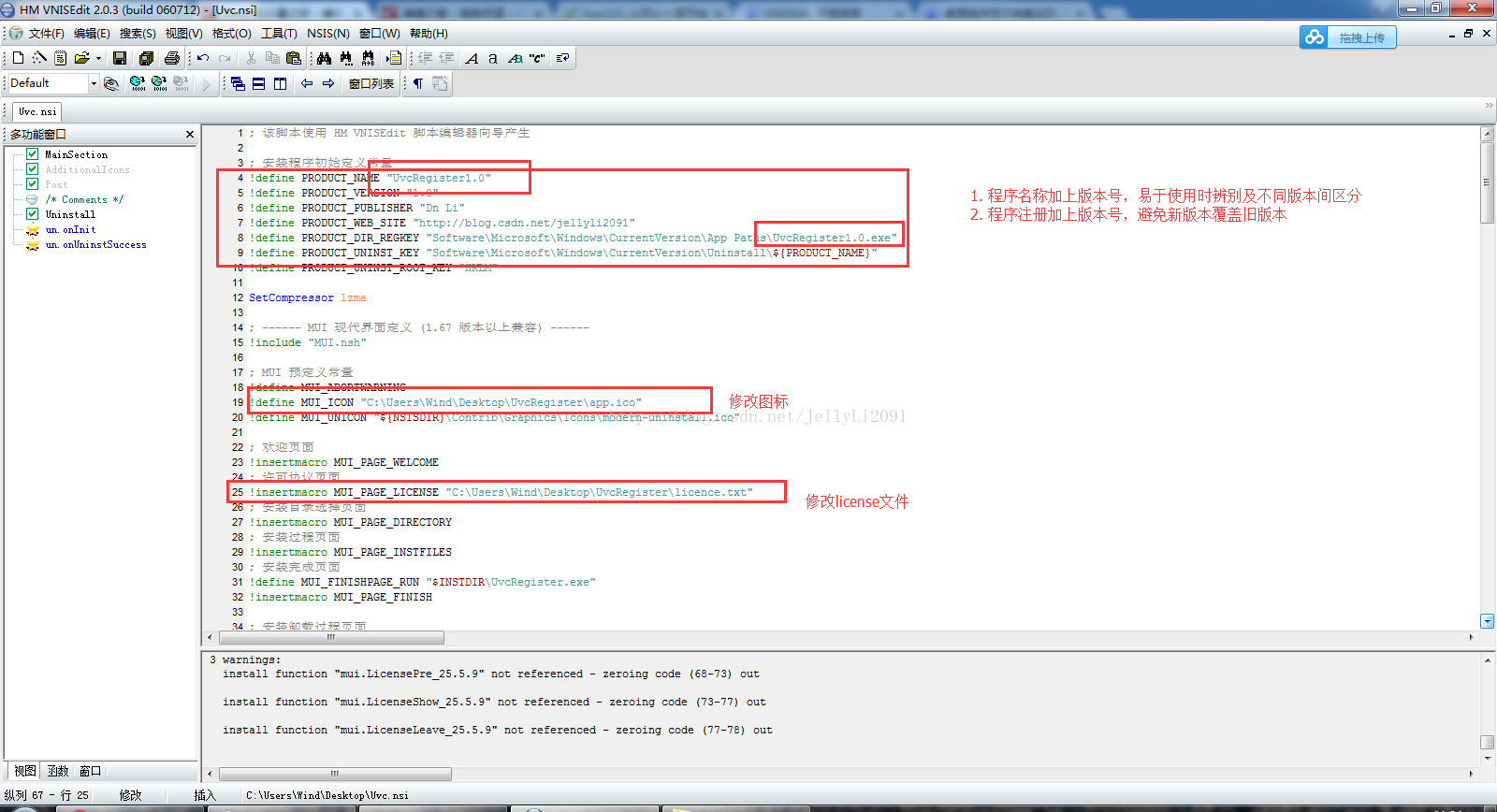Open the Go to line tool
Screen dimensions: 1497x812
[x=394, y=58]
